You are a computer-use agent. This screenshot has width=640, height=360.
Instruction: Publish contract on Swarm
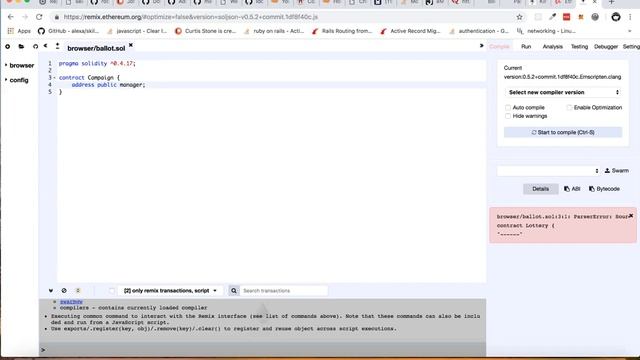pos(617,171)
